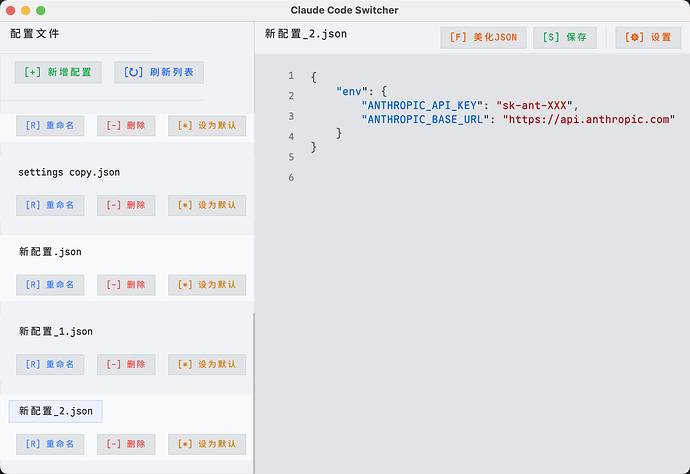Minimize window with yellow button

tap(26, 10)
